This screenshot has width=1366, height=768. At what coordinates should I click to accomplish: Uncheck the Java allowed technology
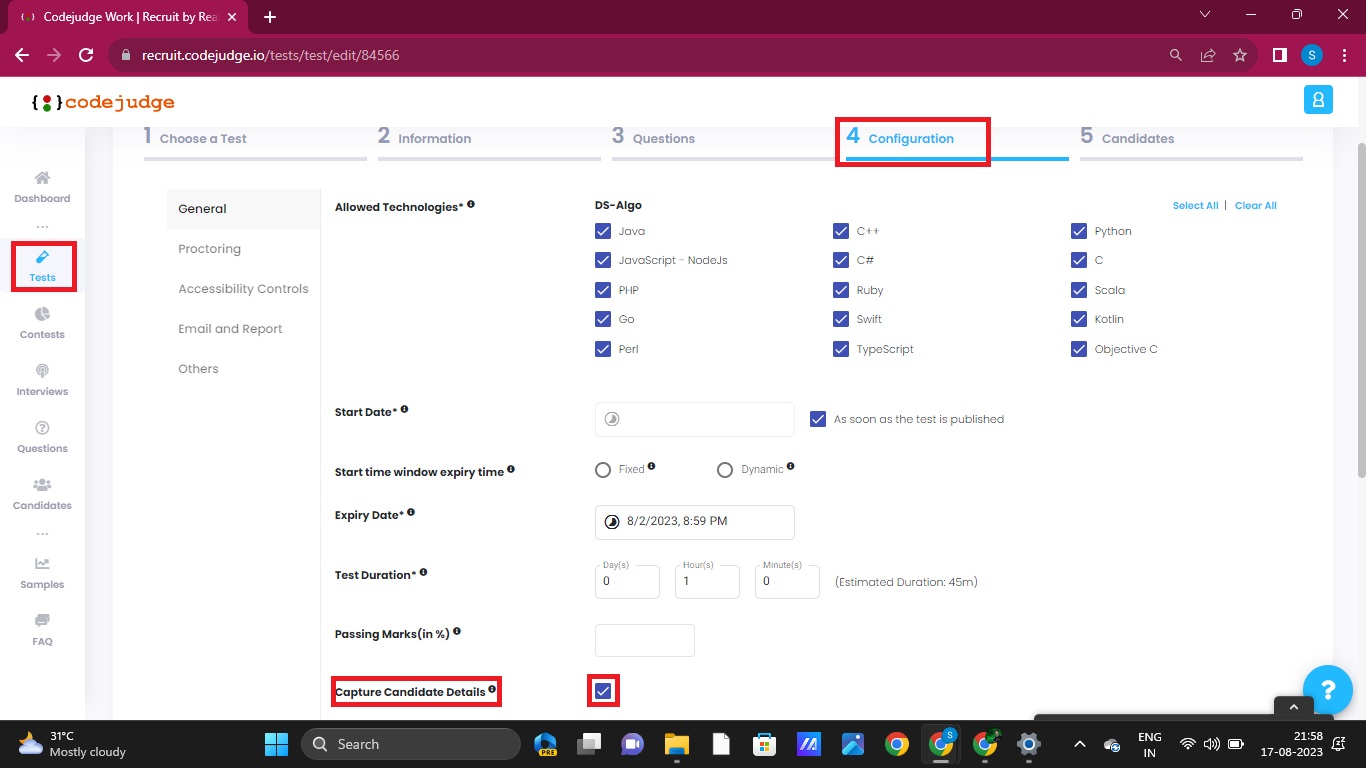click(x=603, y=230)
